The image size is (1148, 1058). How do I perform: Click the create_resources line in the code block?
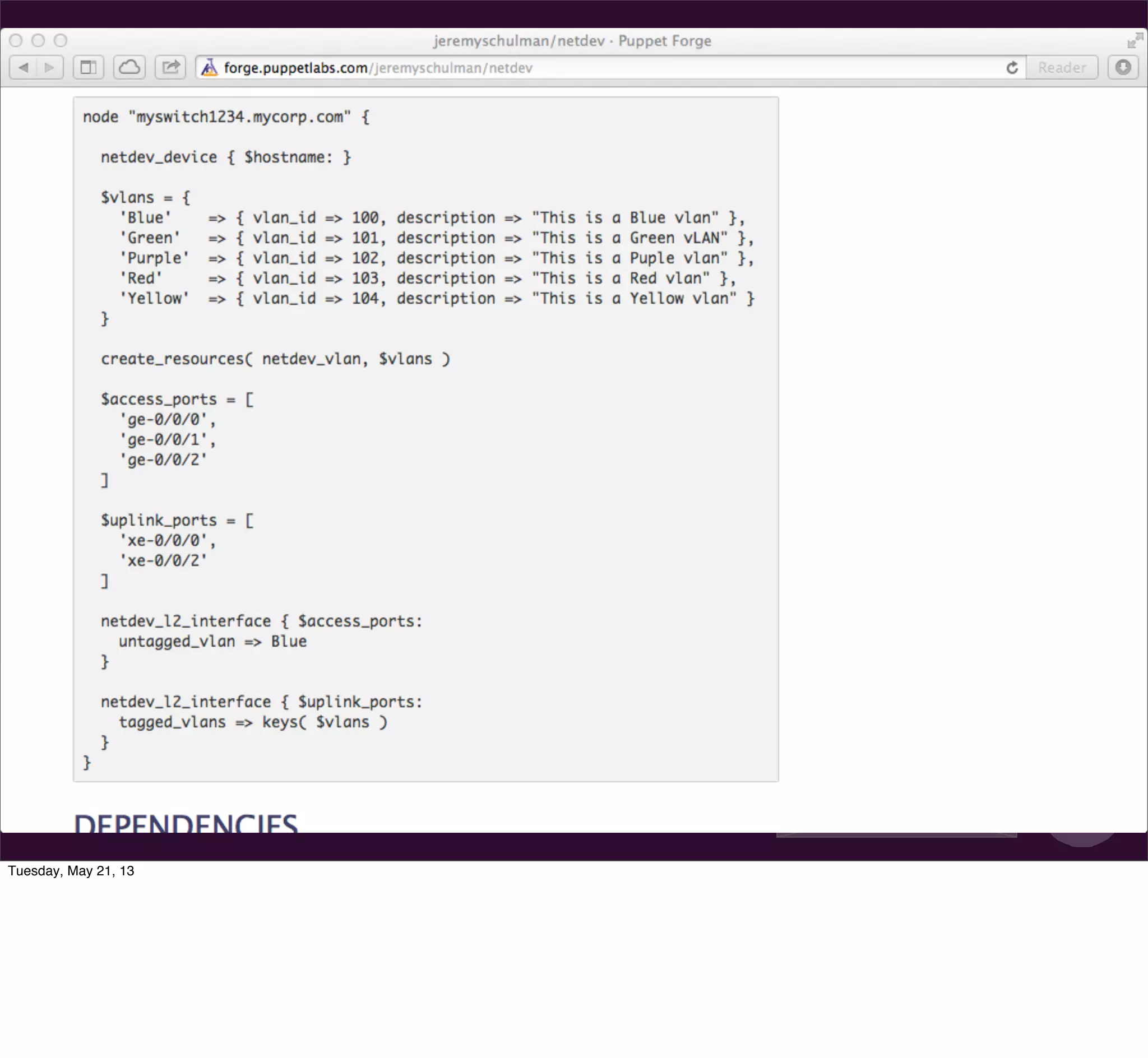click(275, 359)
